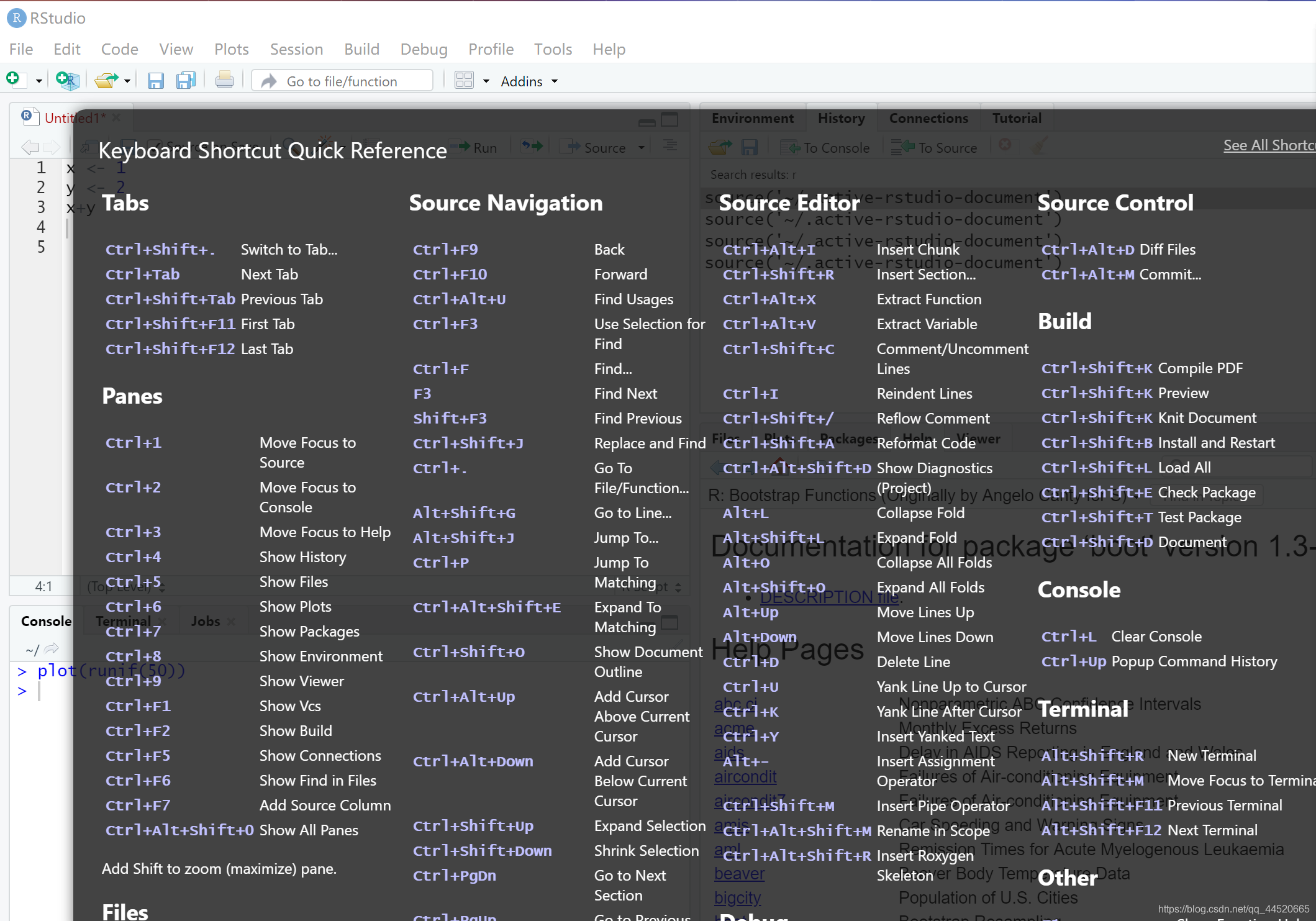Open the beaver help link

(739, 874)
